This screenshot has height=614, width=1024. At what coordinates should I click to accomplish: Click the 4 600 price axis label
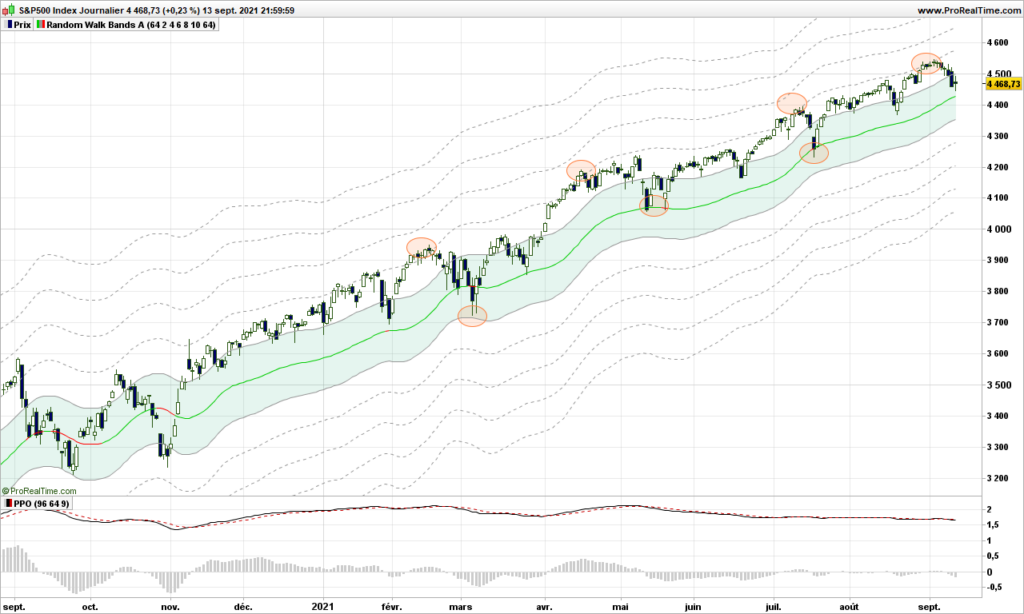[999, 42]
